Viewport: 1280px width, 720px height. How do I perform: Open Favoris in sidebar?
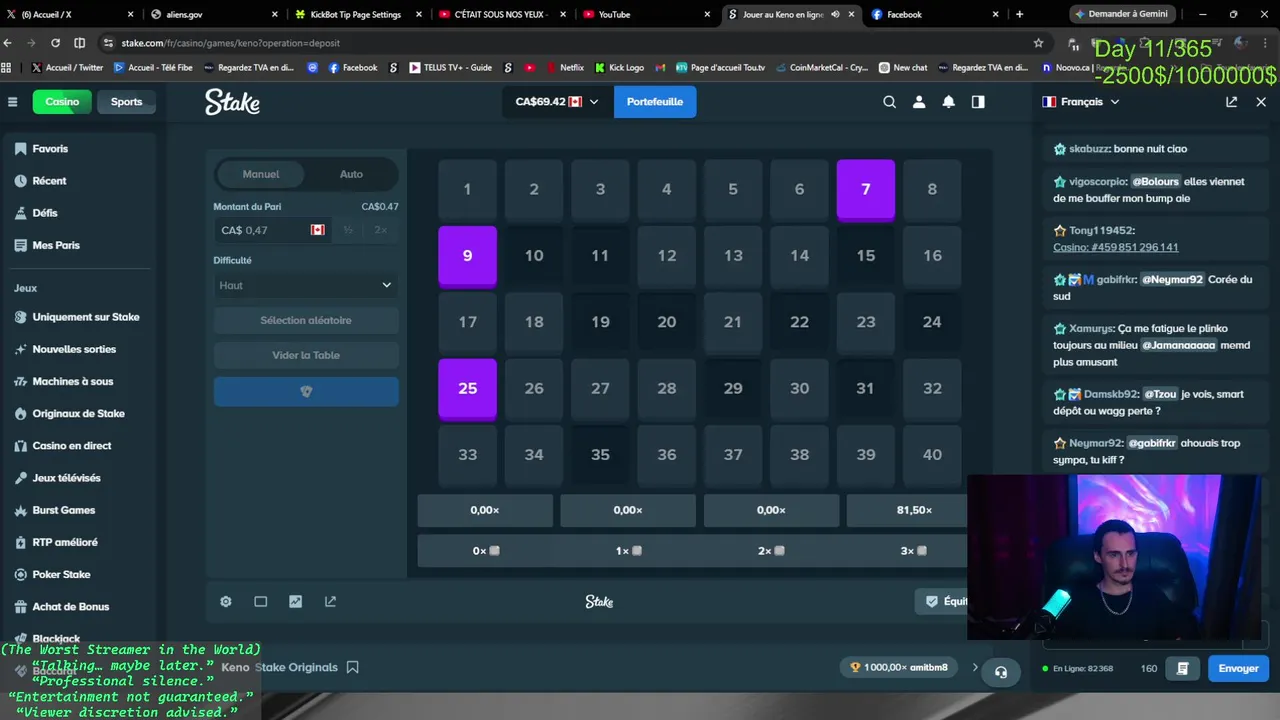[80, 149]
